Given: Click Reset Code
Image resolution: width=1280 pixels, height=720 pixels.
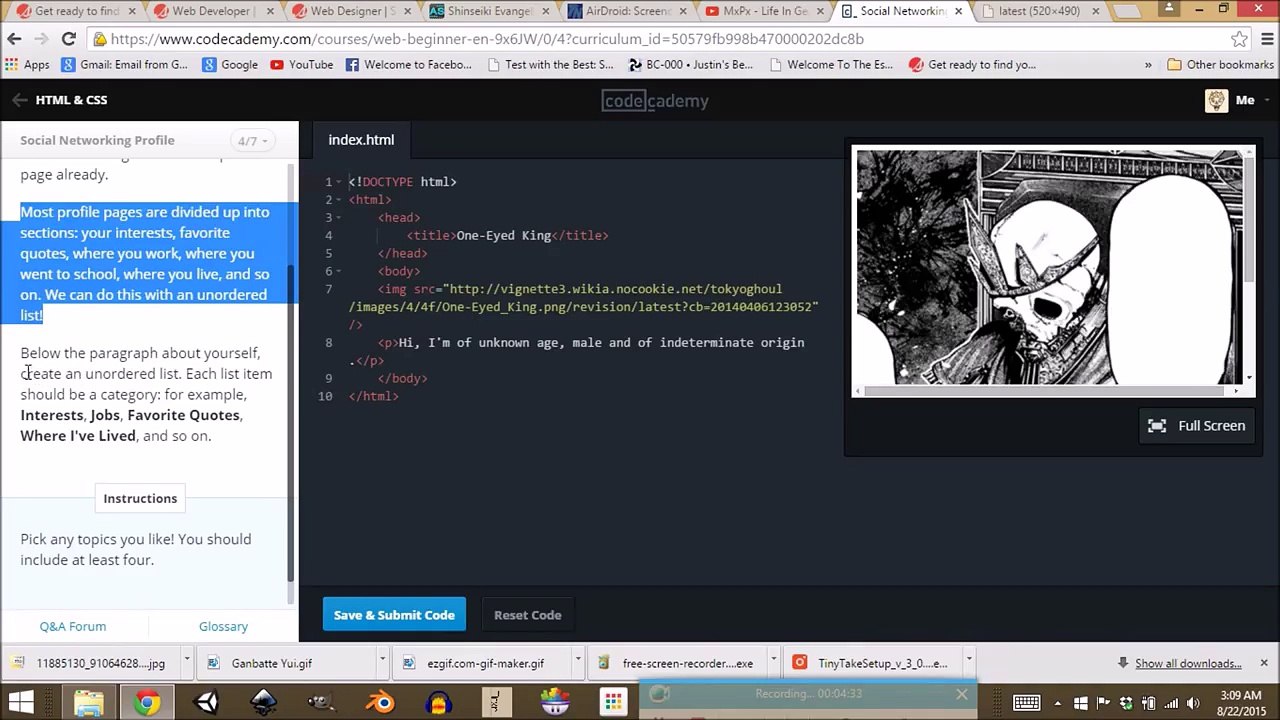Looking at the screenshot, I should pyautogui.click(x=527, y=615).
